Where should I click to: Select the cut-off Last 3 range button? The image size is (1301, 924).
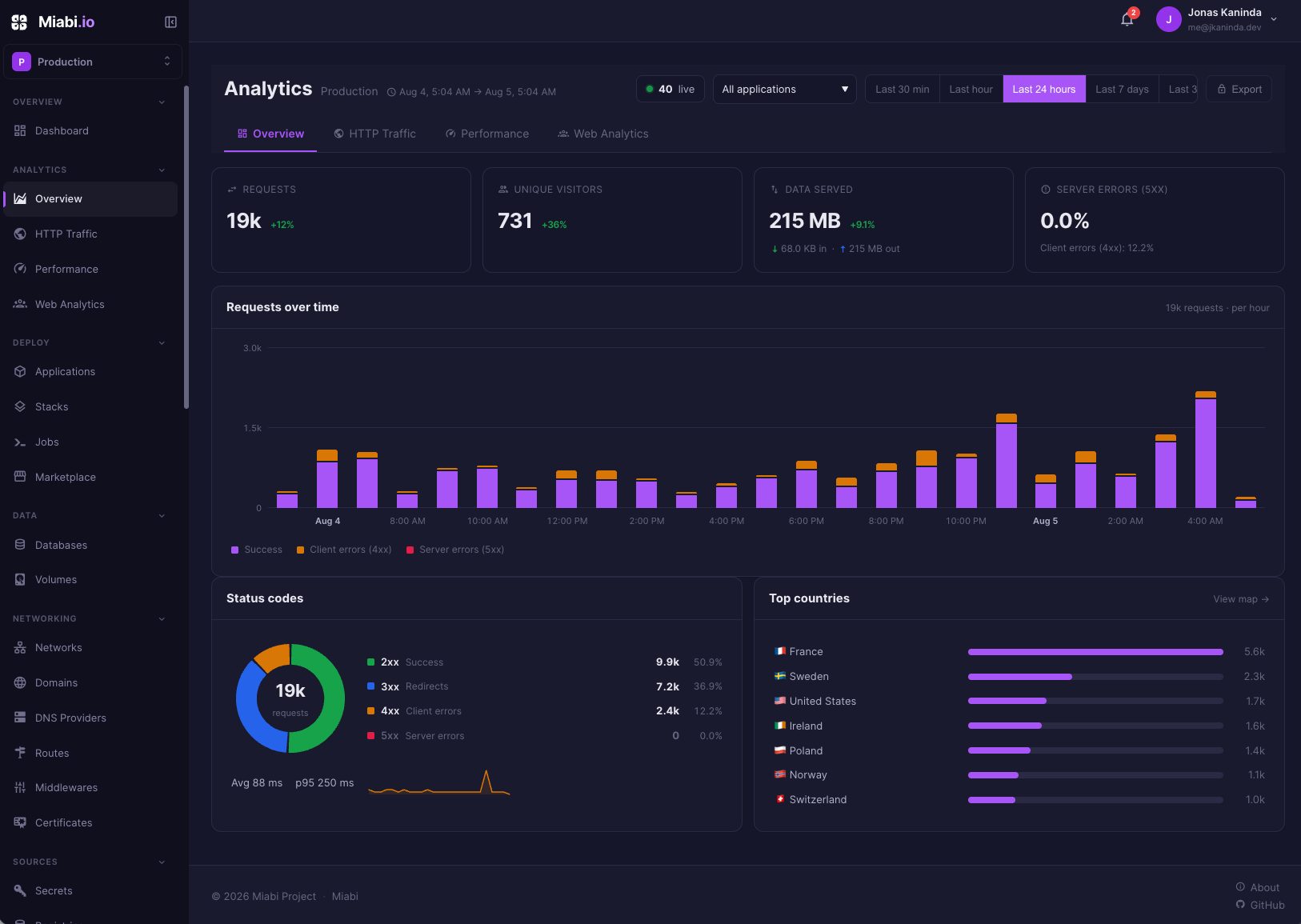tap(1179, 89)
